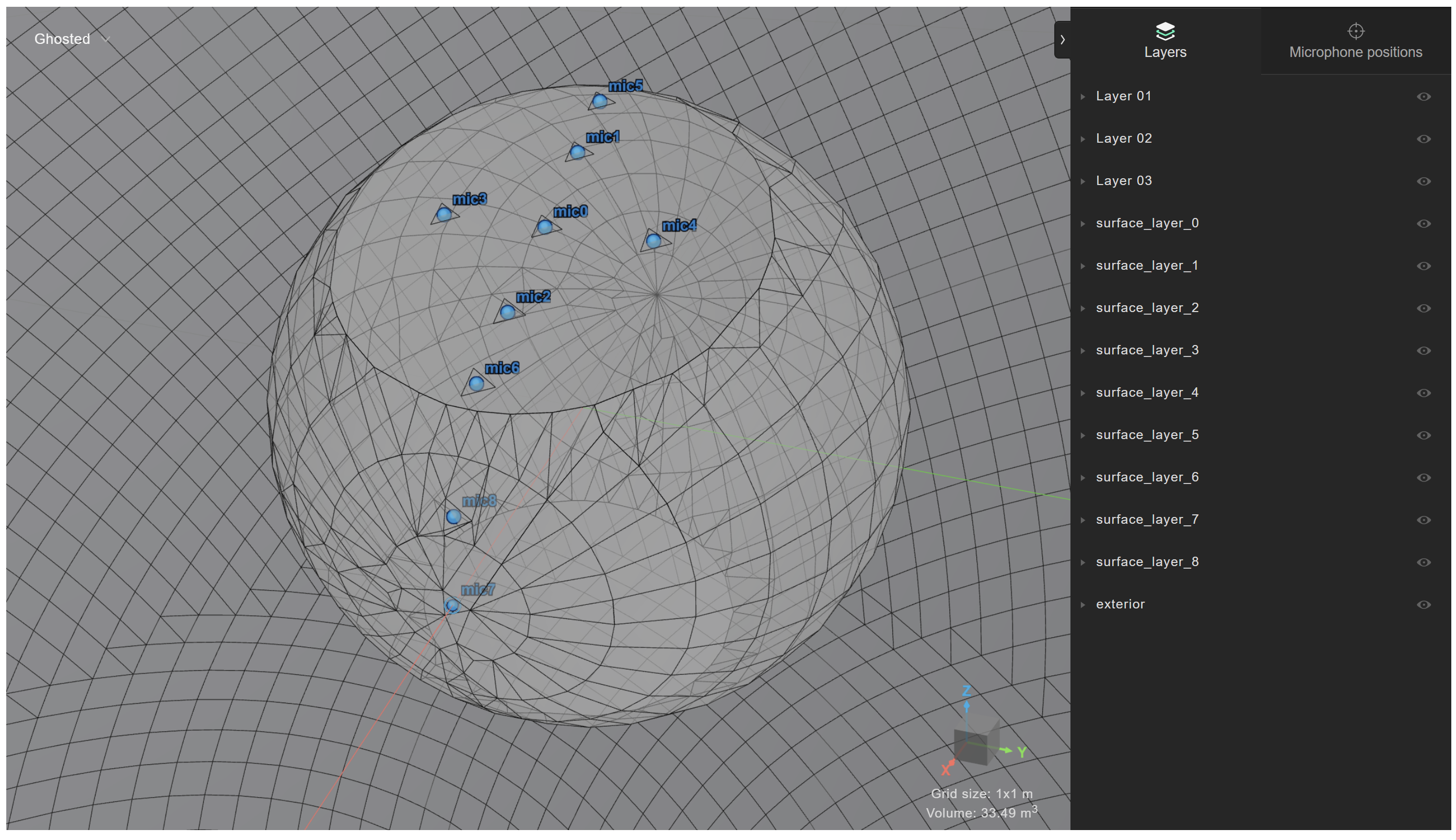Click the mic5 label text
The height and width of the screenshot is (840, 1456).
click(626, 86)
